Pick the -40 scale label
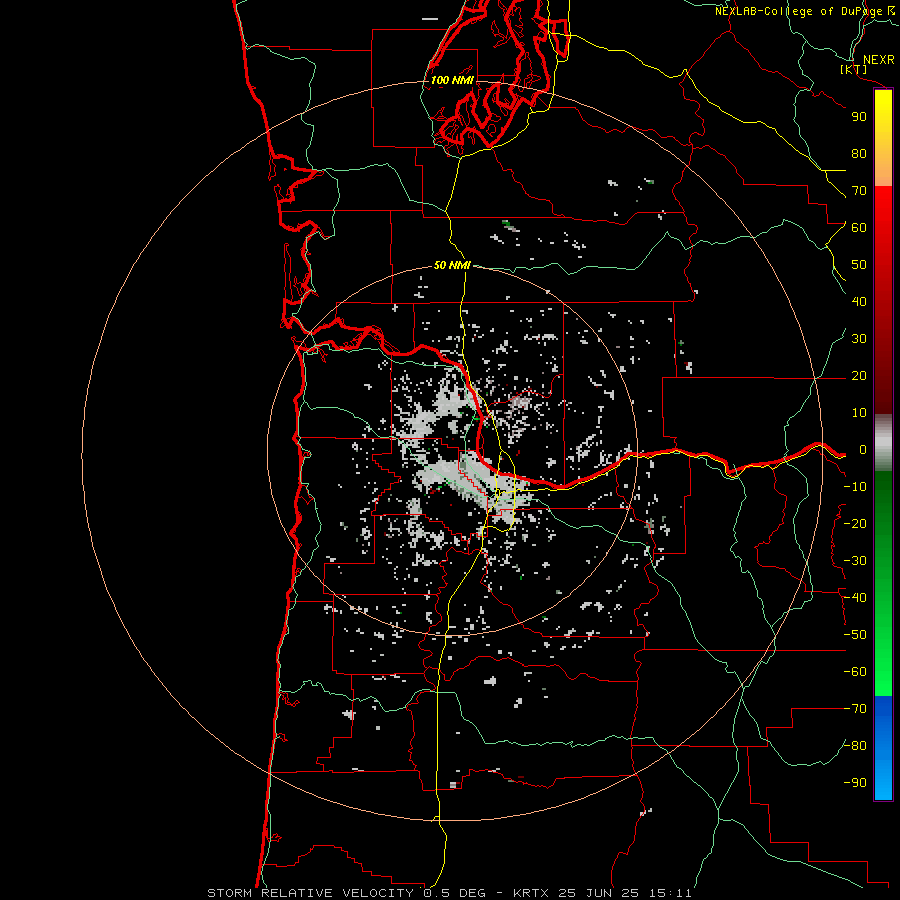This screenshot has height=900, width=900. coord(855,598)
